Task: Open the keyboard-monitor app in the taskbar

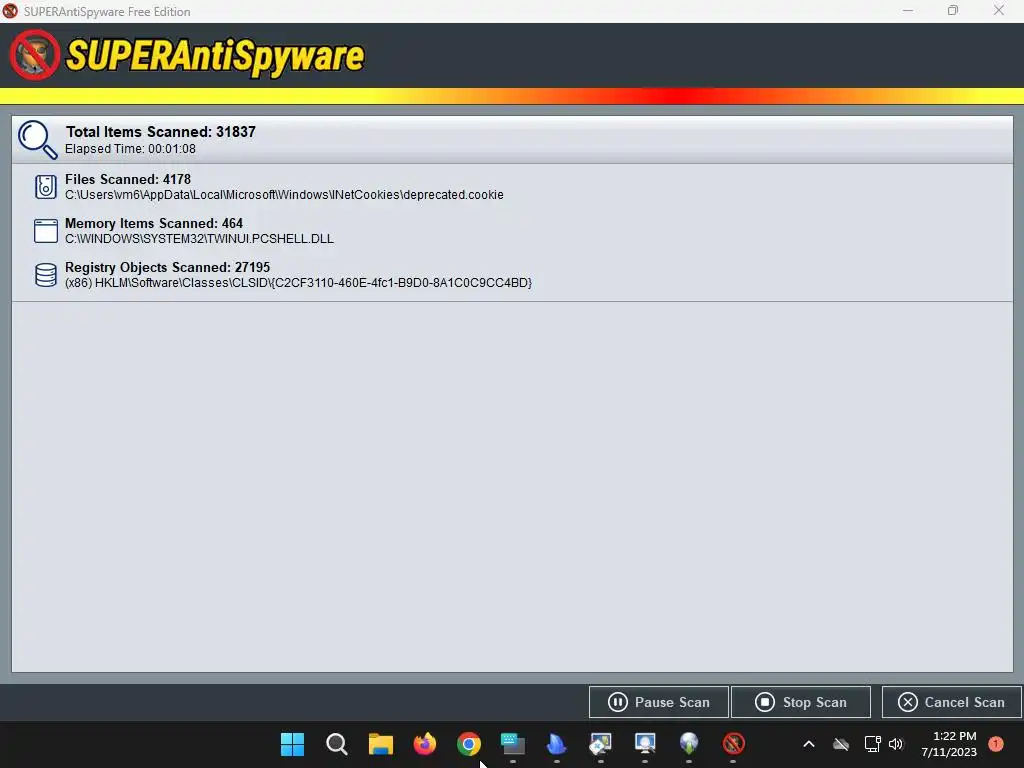Action: pos(513,744)
